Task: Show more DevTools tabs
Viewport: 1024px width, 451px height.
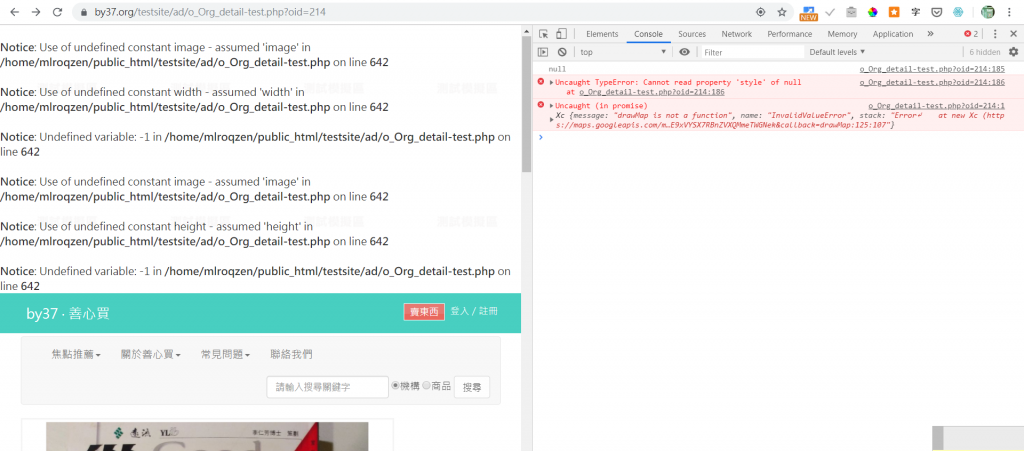Action: point(931,34)
